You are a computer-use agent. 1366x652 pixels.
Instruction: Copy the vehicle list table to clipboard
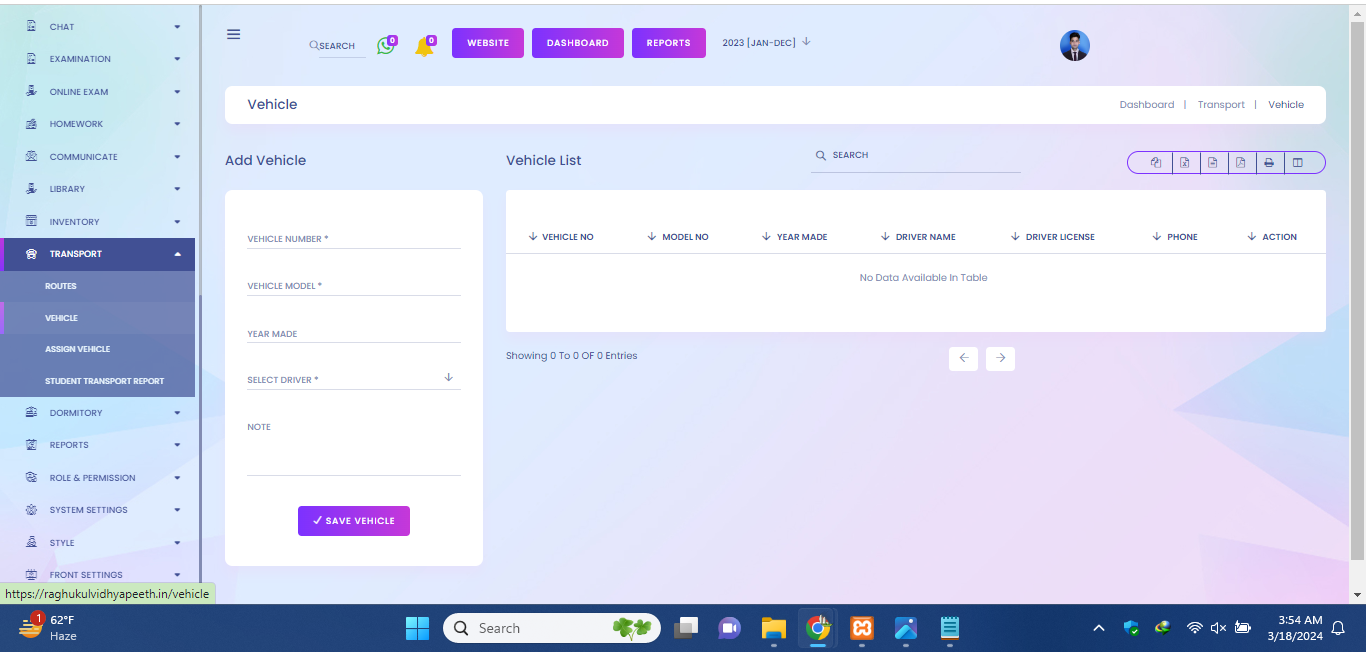click(x=1156, y=163)
